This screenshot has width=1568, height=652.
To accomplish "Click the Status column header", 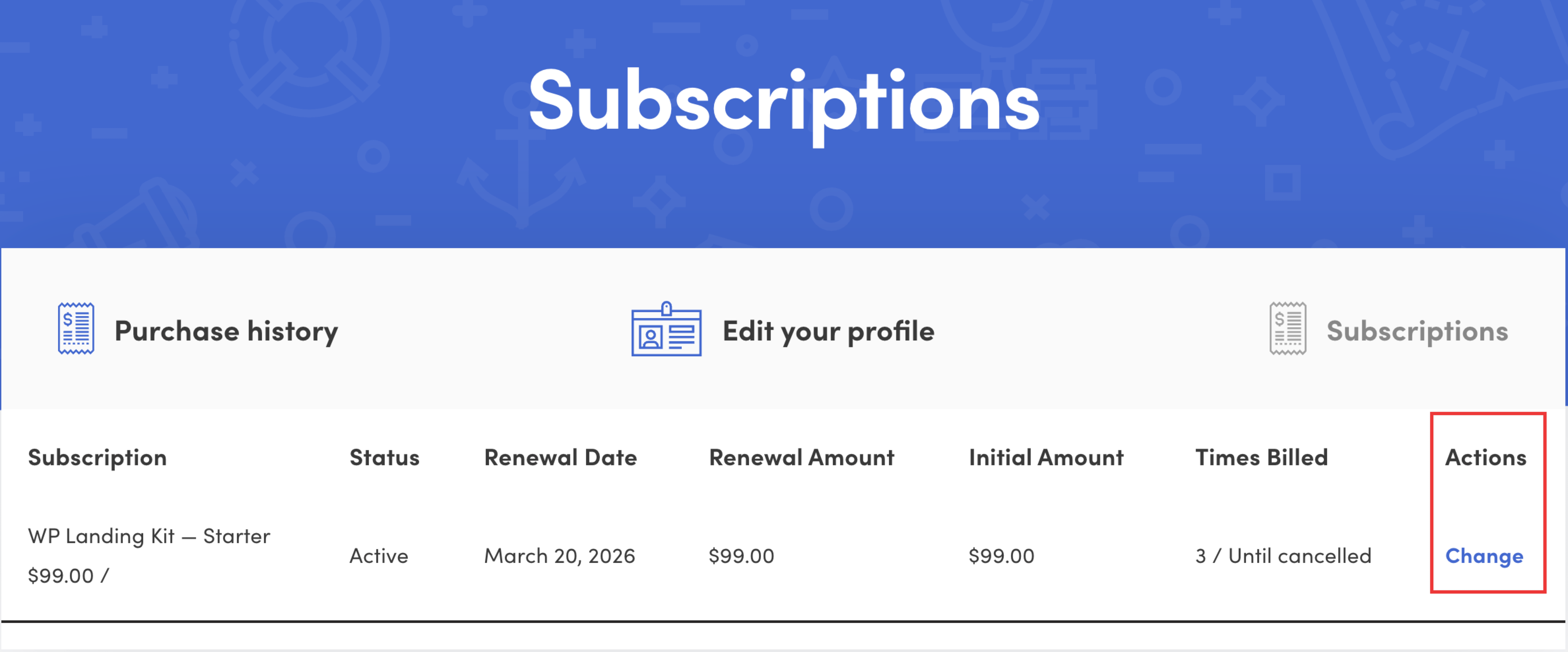I will (383, 457).
